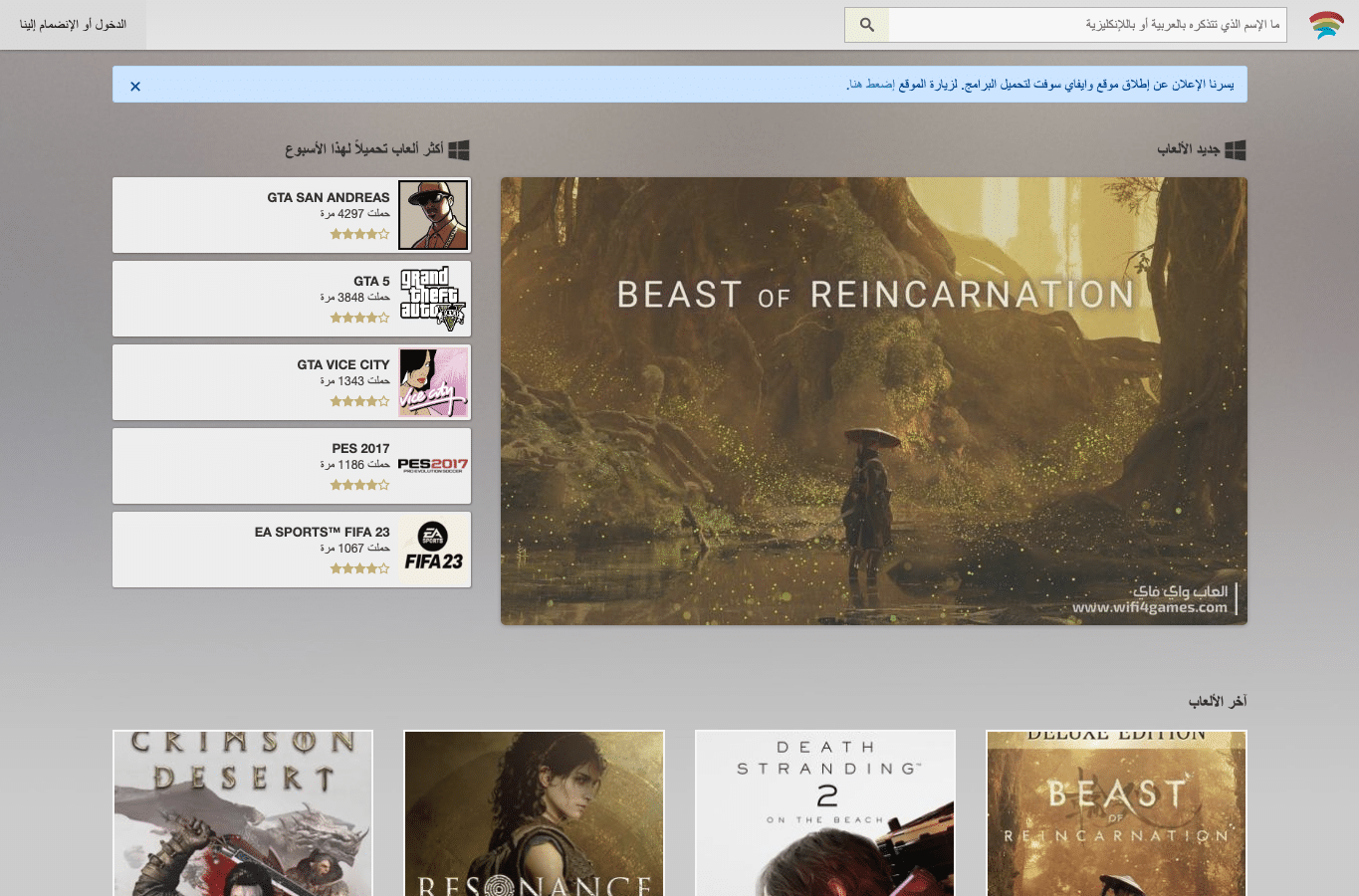Follow the 'إضغط هنا' link in banner
Viewport: 1359px width, 896px height.
tap(872, 85)
